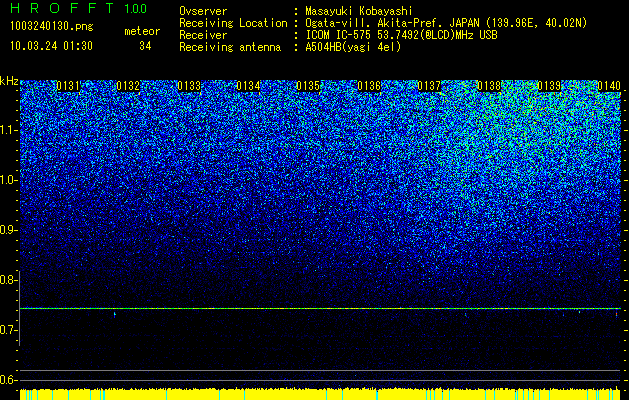Click filename 1003240130.png
Image resolution: width=629 pixels, height=400 pixels.
point(52,27)
